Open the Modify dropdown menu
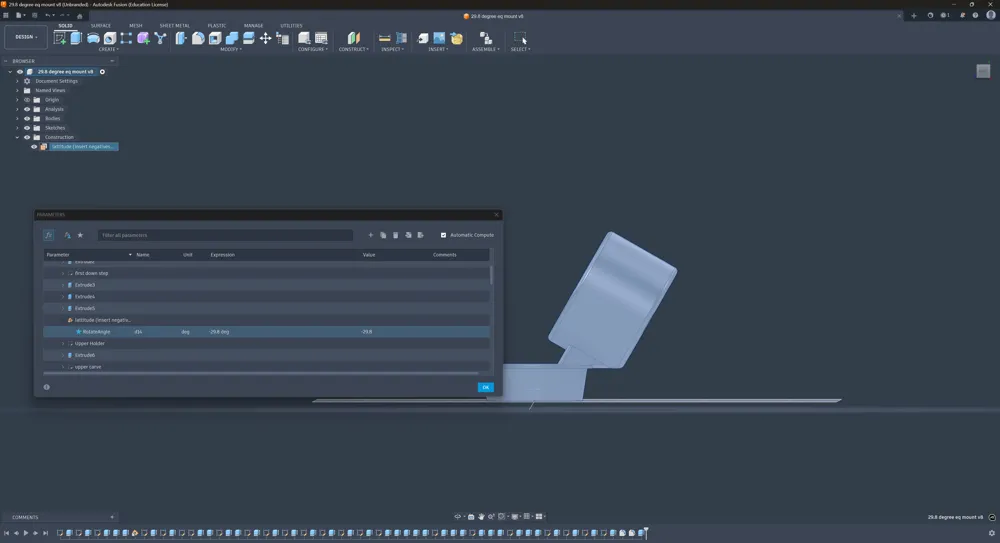Viewport: 1000px width, 543px height. pos(231,49)
